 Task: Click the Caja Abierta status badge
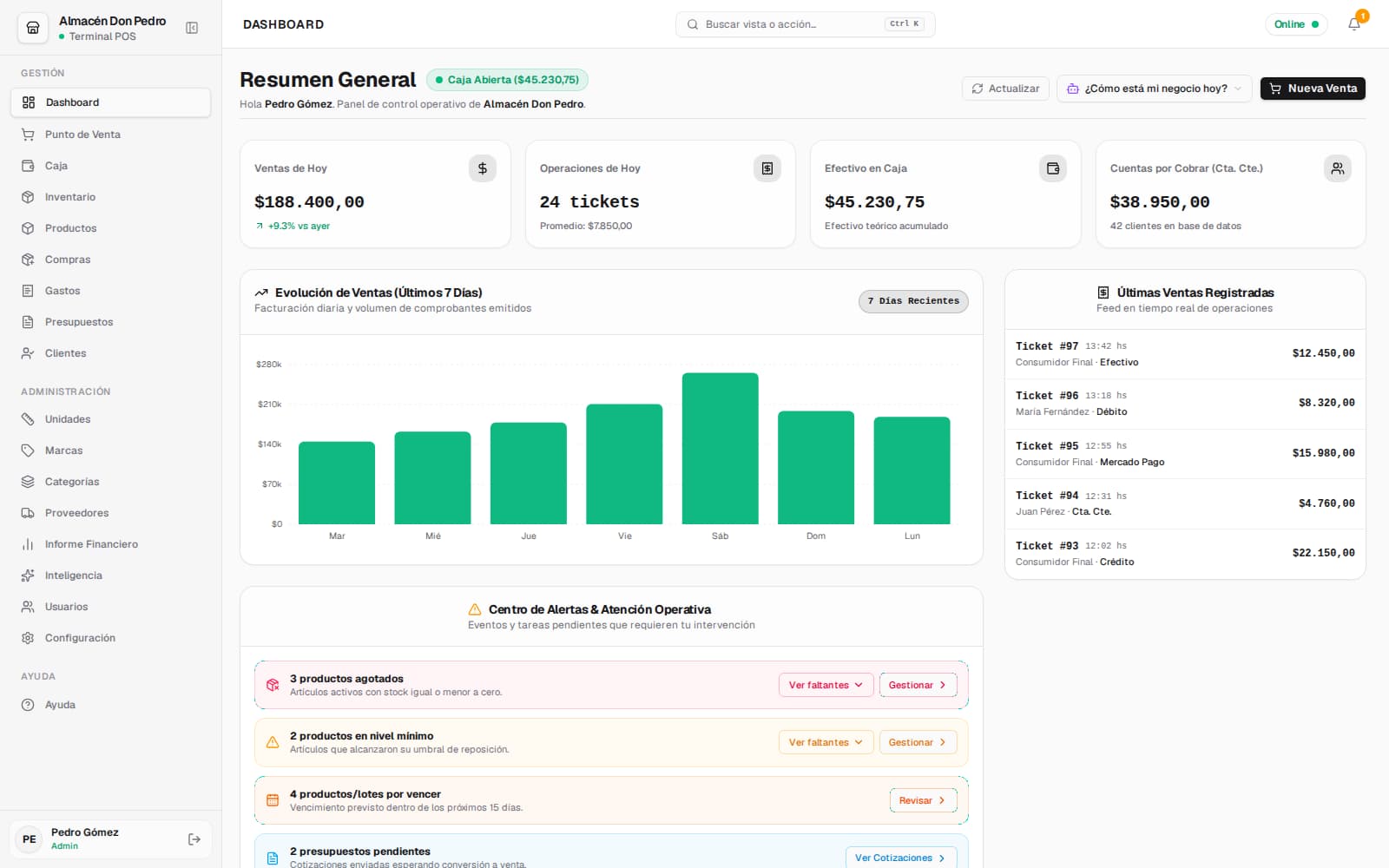(507, 80)
